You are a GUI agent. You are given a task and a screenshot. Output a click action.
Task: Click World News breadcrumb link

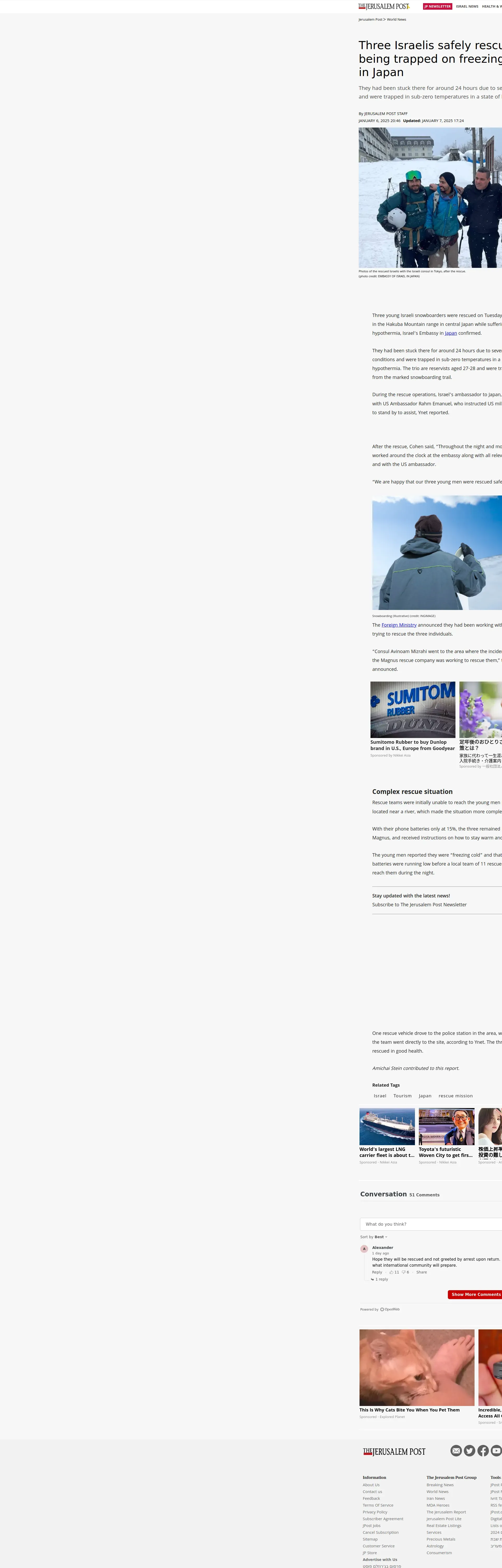(396, 20)
